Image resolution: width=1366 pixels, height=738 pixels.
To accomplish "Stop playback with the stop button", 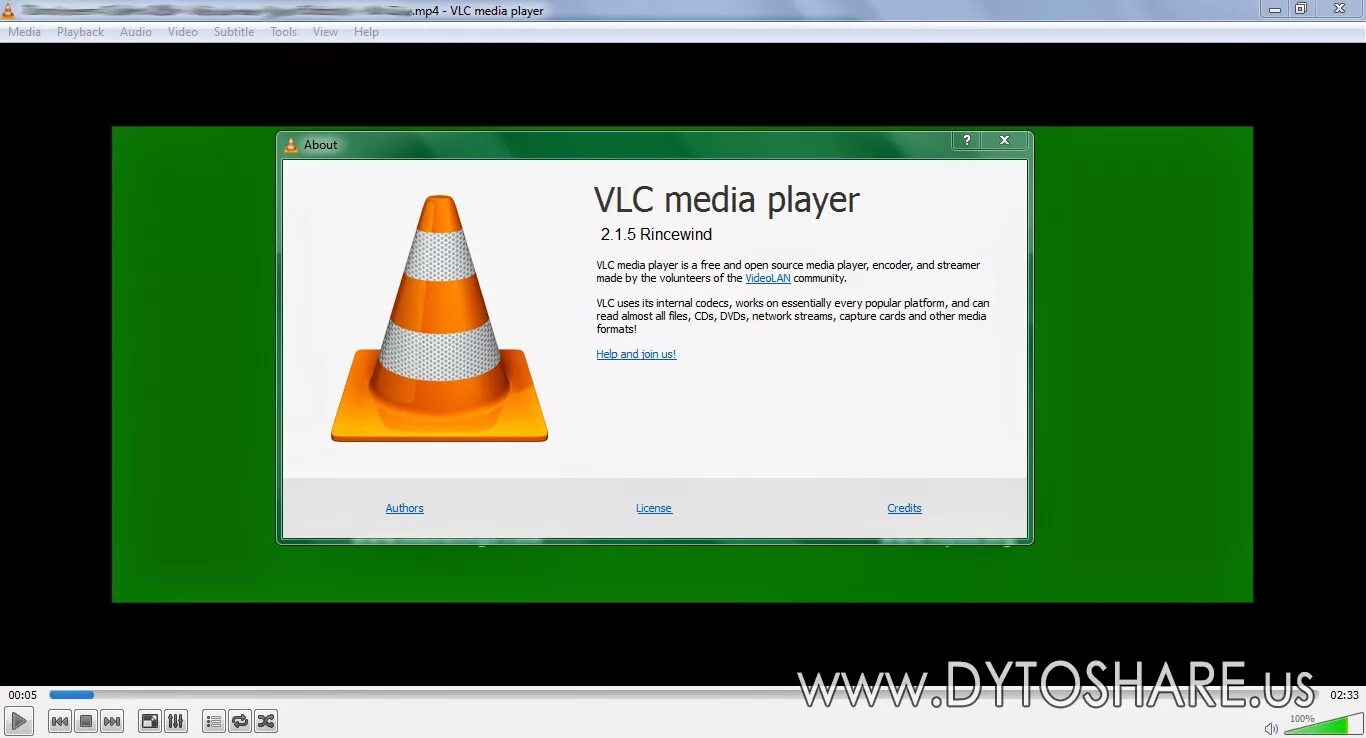I will tap(86, 721).
